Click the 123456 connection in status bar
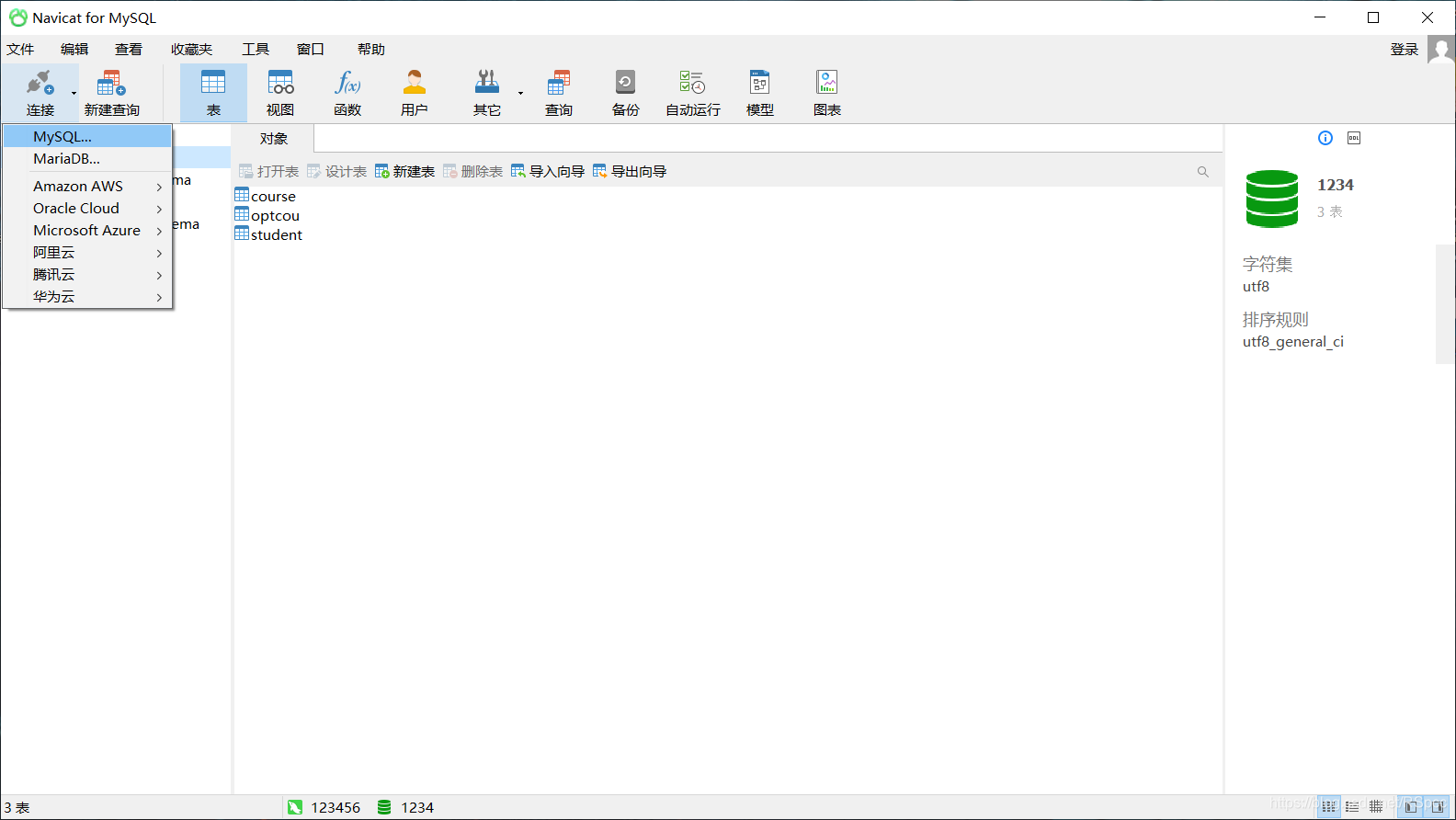The image size is (1456, 820). 324,807
